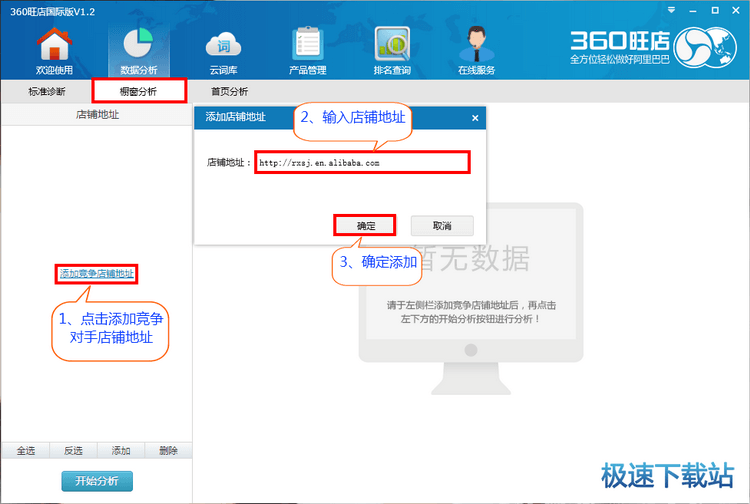Click the 店铺地址 column header
750x504 pixels.
point(97,115)
